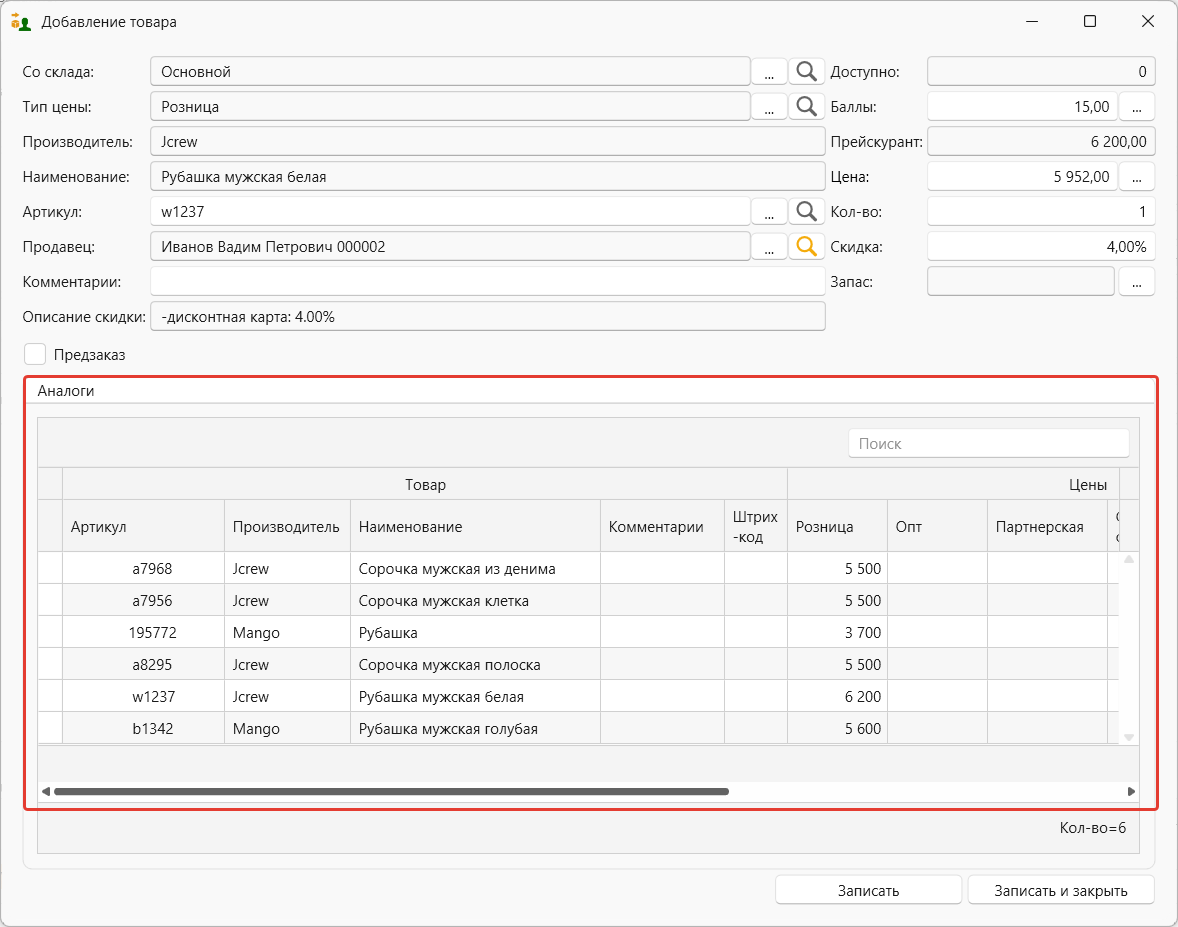Open ellipsis selector for Тип цены field
This screenshot has height=927, width=1178.
coord(769,107)
